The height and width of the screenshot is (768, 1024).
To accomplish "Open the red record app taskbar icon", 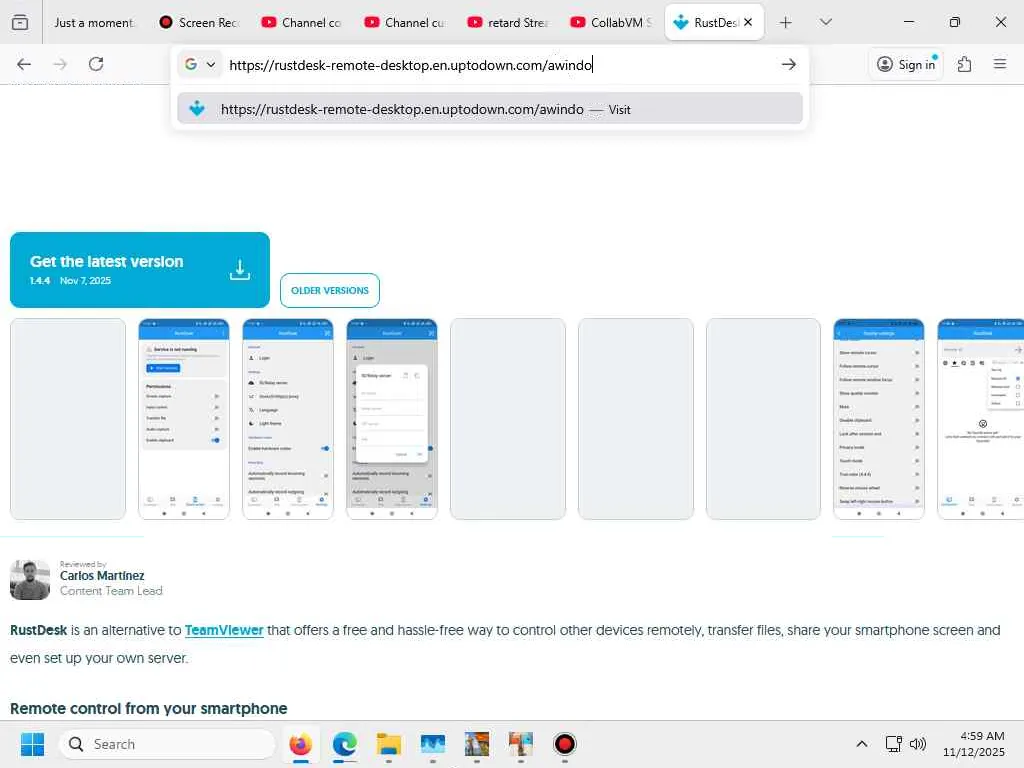I will coord(564,744).
